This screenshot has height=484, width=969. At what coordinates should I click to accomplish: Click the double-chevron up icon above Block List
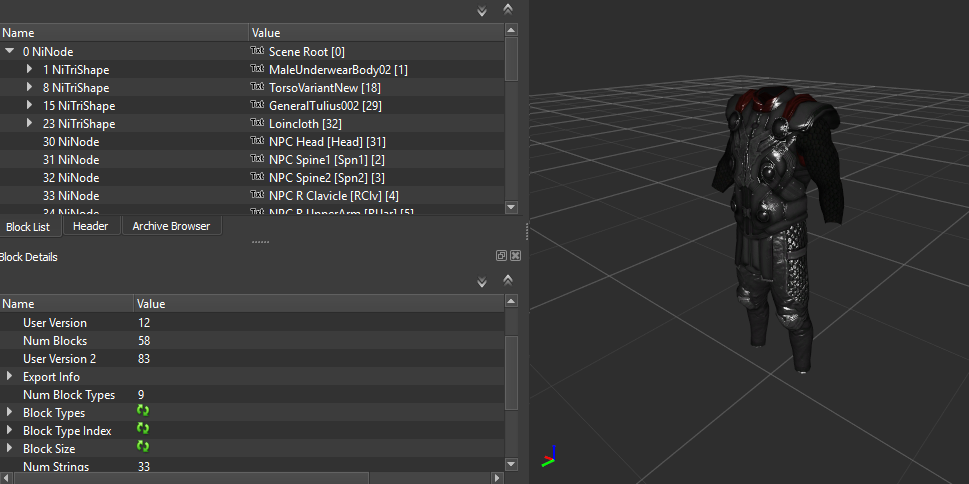coord(508,9)
